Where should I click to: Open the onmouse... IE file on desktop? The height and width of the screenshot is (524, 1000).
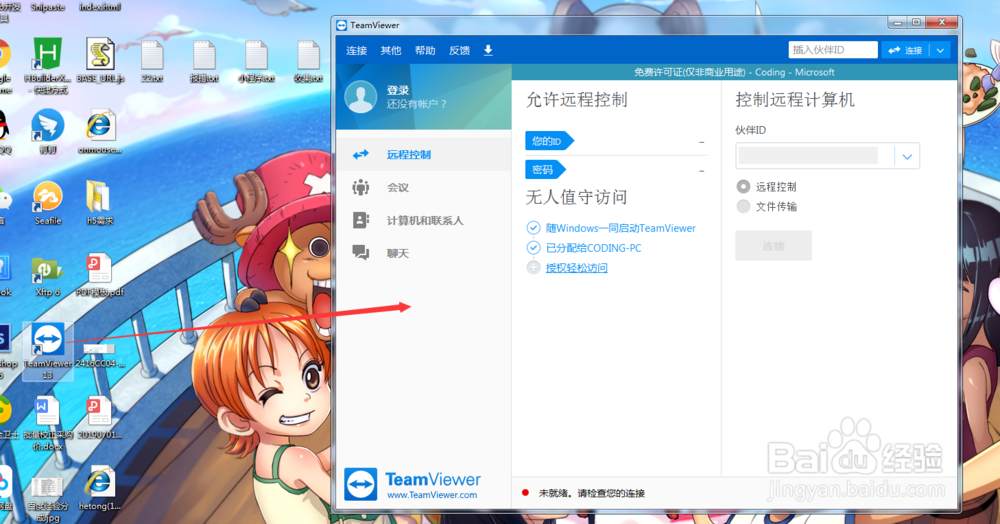click(99, 131)
